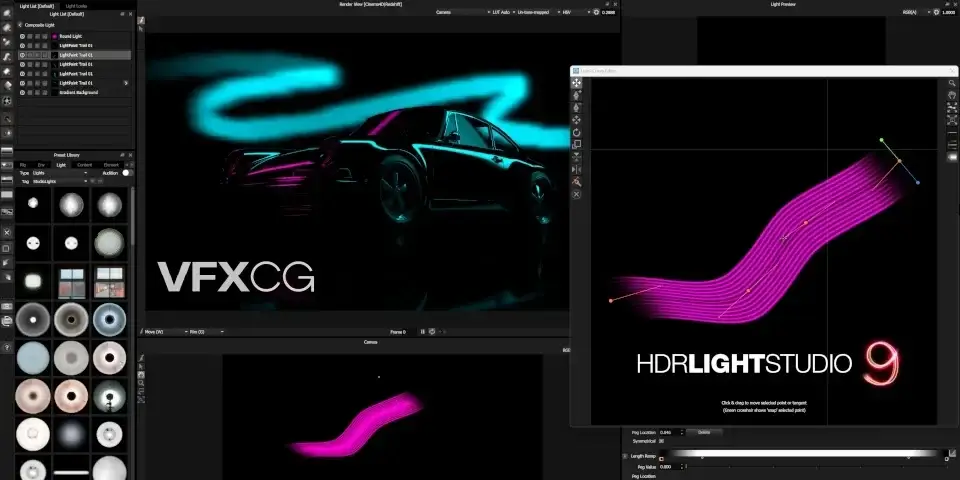Toggle the Audition switch in Preset Library
This screenshot has width=960, height=480.
coord(127,173)
